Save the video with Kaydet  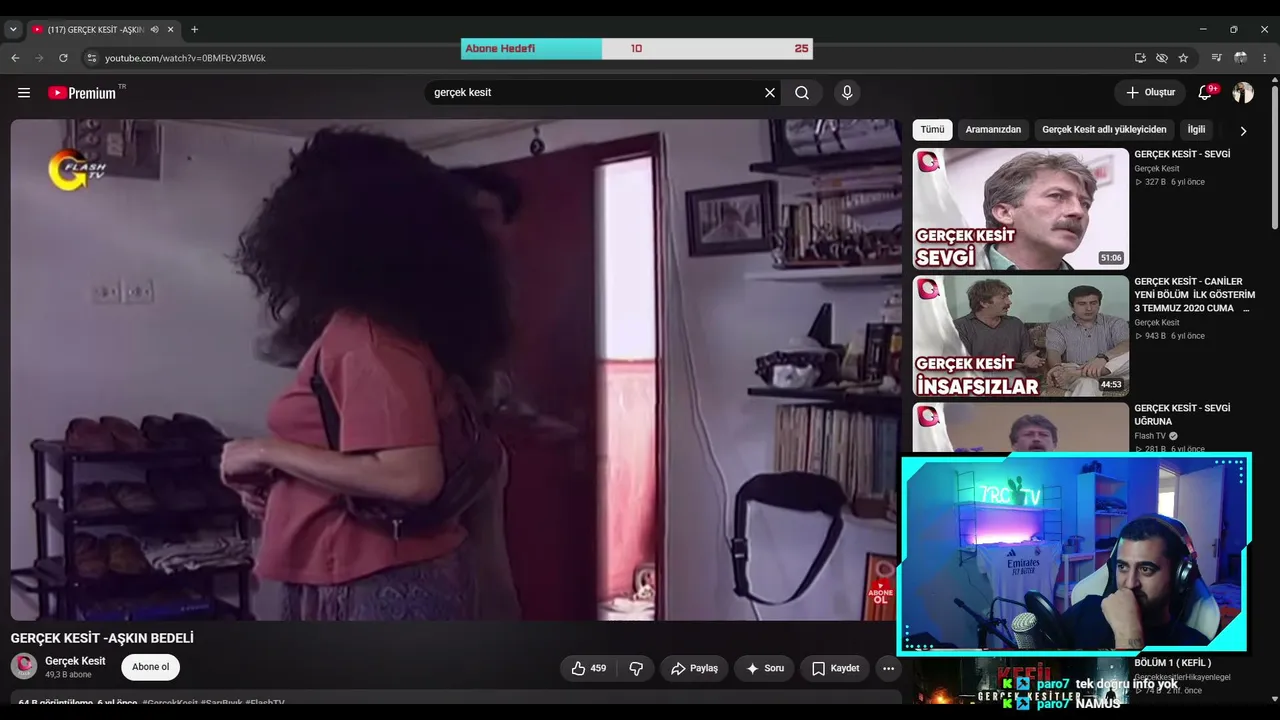click(x=835, y=668)
